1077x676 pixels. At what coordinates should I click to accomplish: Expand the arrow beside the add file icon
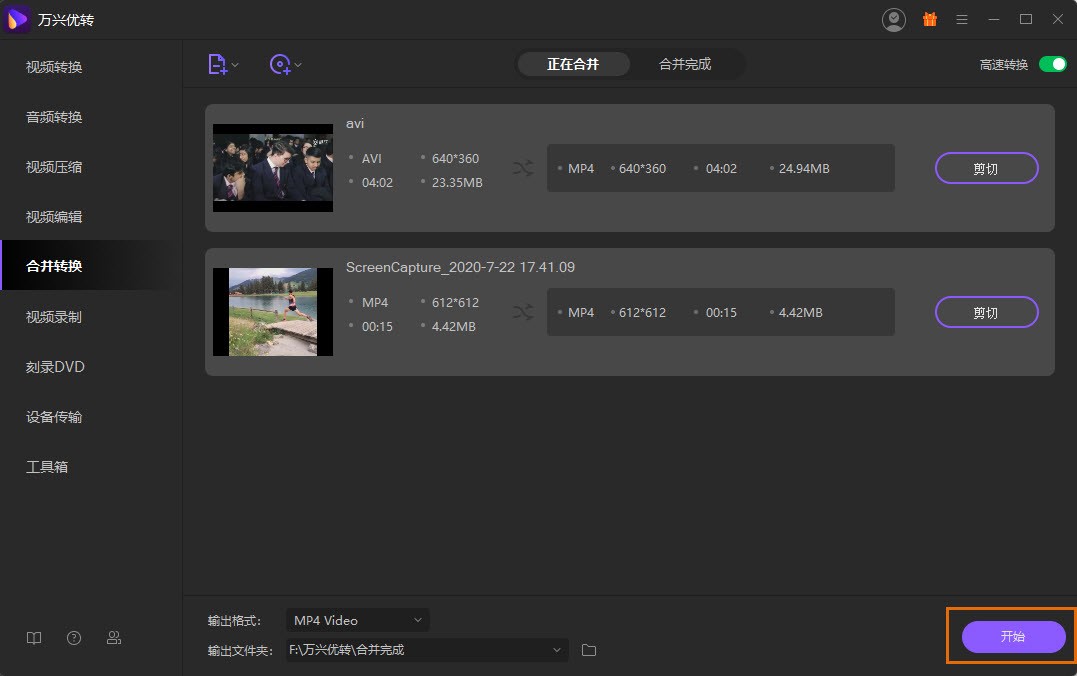(x=236, y=66)
